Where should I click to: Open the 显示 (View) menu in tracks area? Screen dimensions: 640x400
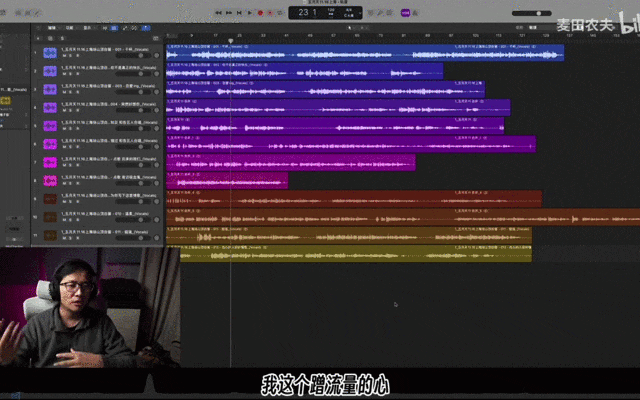(x=88, y=28)
